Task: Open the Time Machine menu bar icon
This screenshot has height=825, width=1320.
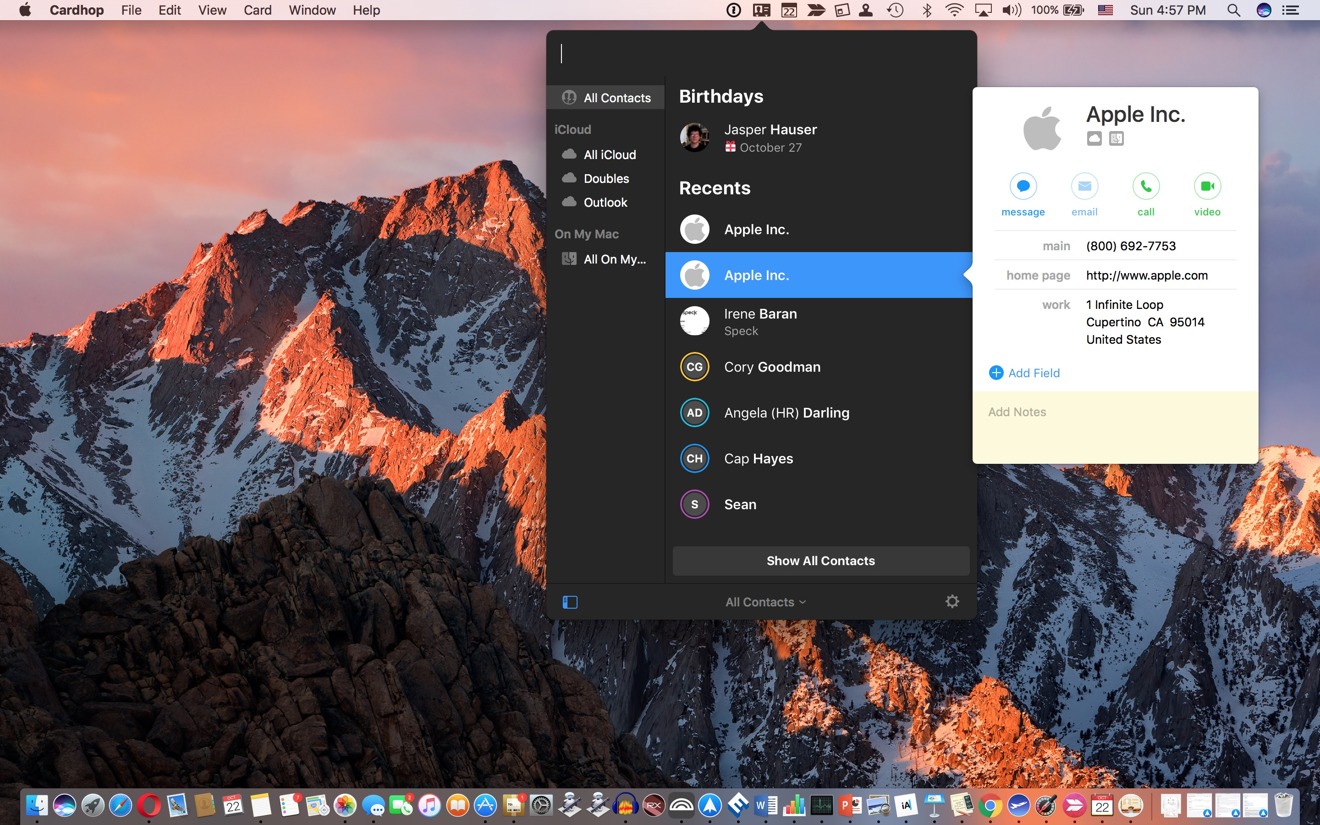Action: 895,10
